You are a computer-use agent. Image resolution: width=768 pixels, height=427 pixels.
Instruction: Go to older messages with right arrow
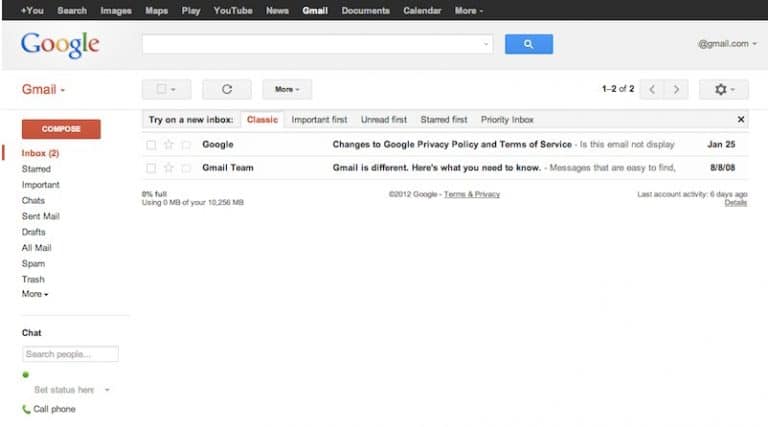point(676,89)
